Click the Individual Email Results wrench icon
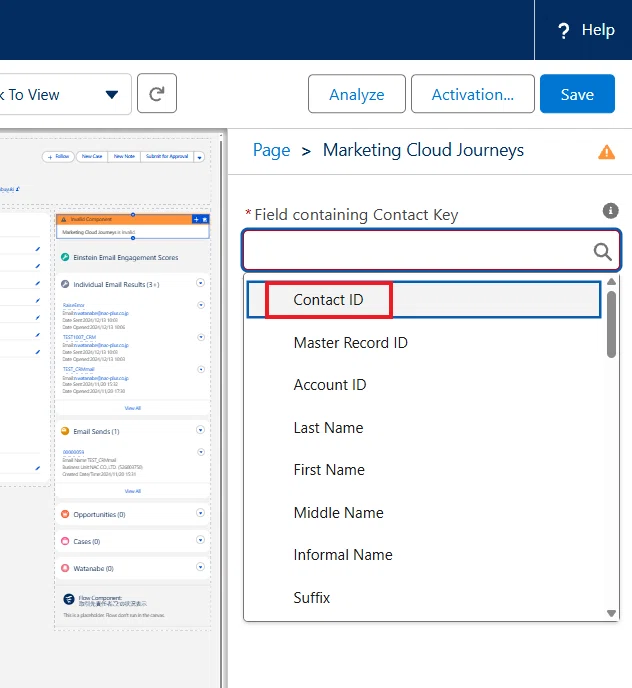 tap(65, 284)
